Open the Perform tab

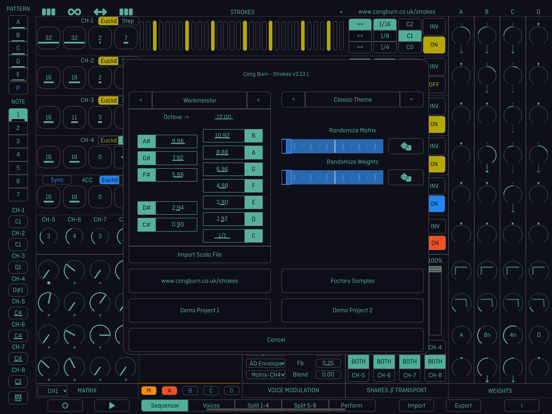(x=351, y=406)
